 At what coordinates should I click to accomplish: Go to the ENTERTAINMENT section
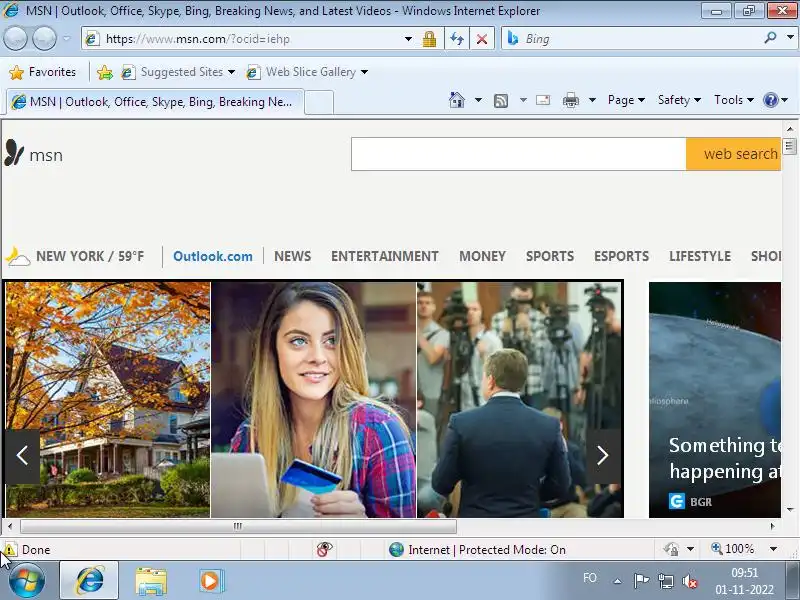(385, 256)
